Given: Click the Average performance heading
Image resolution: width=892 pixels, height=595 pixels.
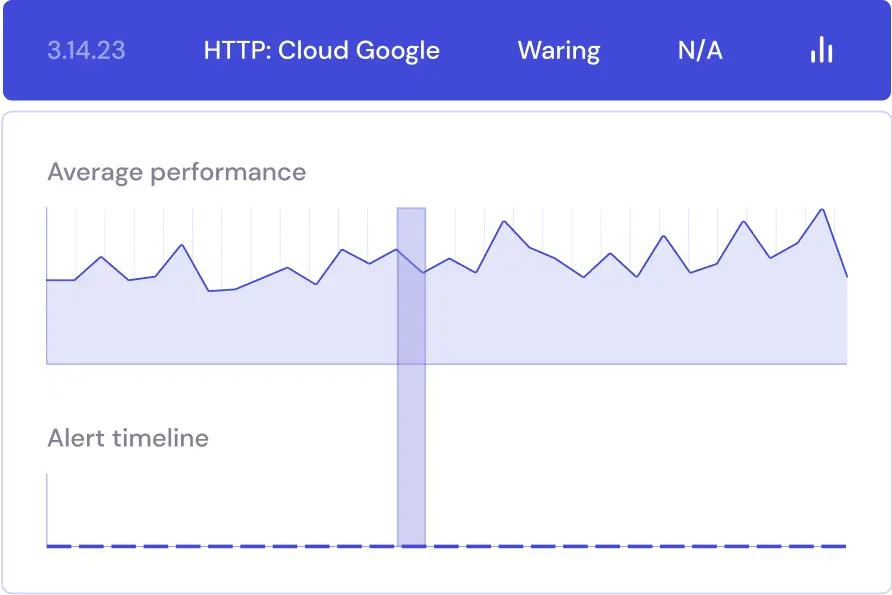Looking at the screenshot, I should coord(176,172).
